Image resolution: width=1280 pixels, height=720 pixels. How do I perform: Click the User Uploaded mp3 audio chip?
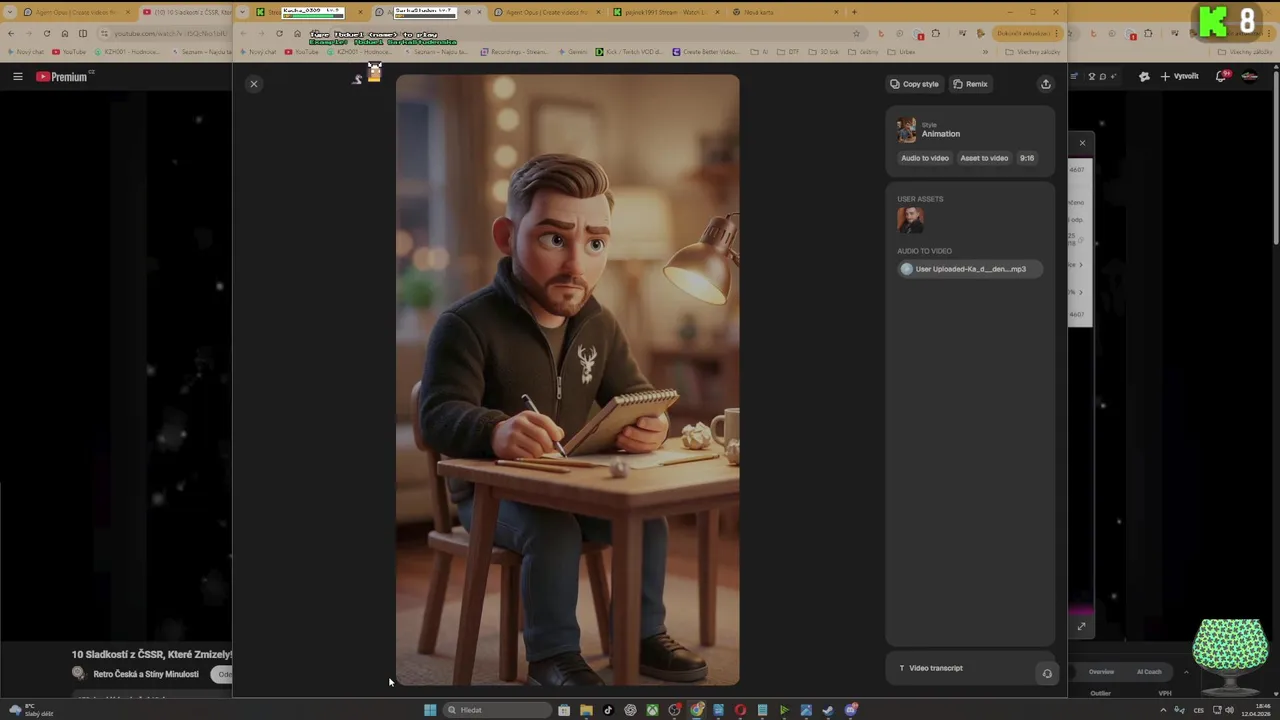click(x=969, y=269)
